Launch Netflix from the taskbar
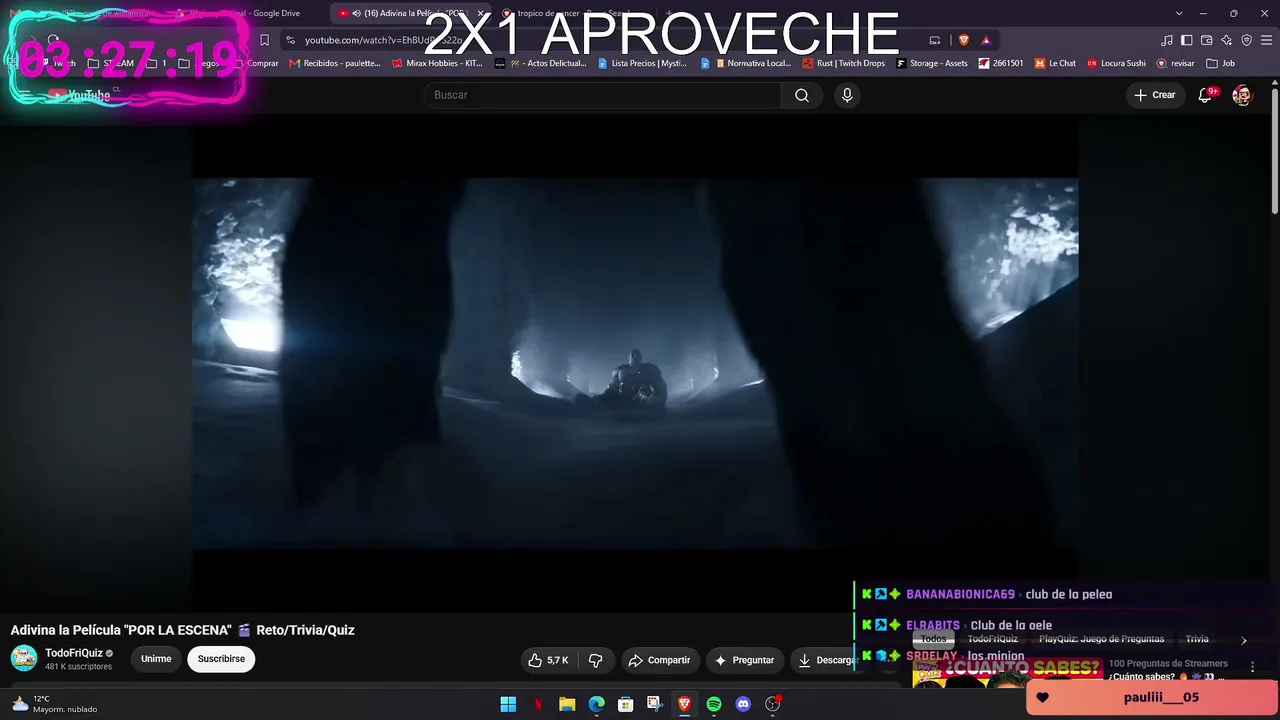The width and height of the screenshot is (1280, 720). pyautogui.click(x=538, y=704)
